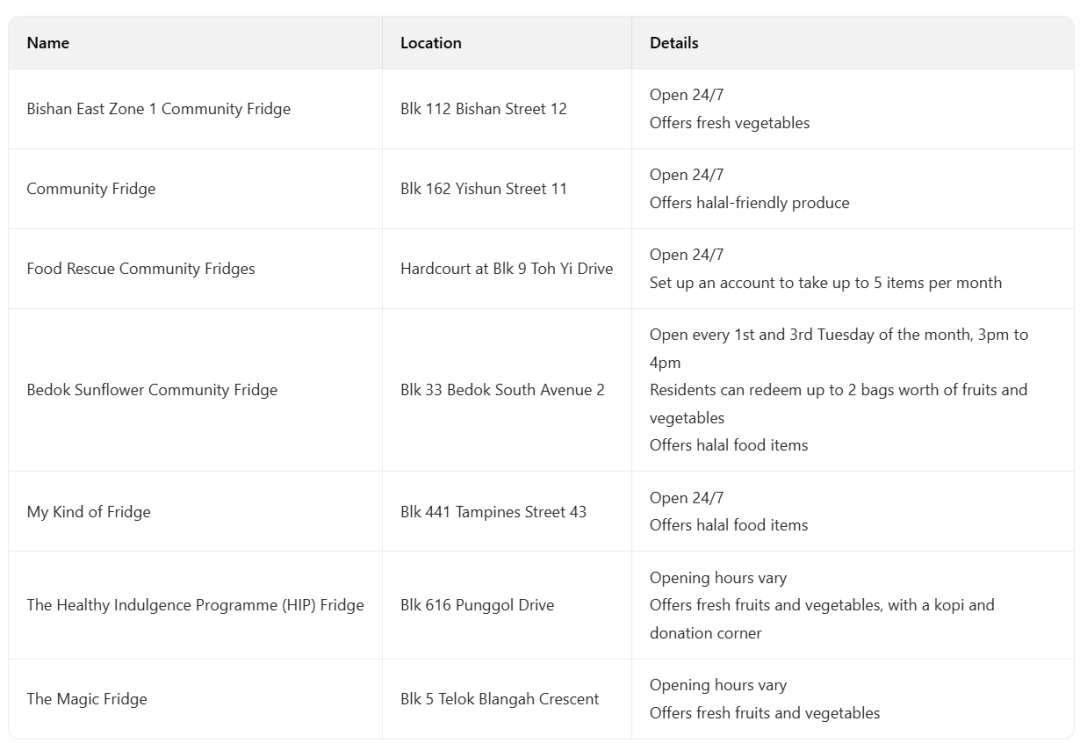Image resolution: width=1080 pixels, height=743 pixels.
Task: Click 'Opening hours vary' in the Magic Fridge row
Action: pos(718,685)
